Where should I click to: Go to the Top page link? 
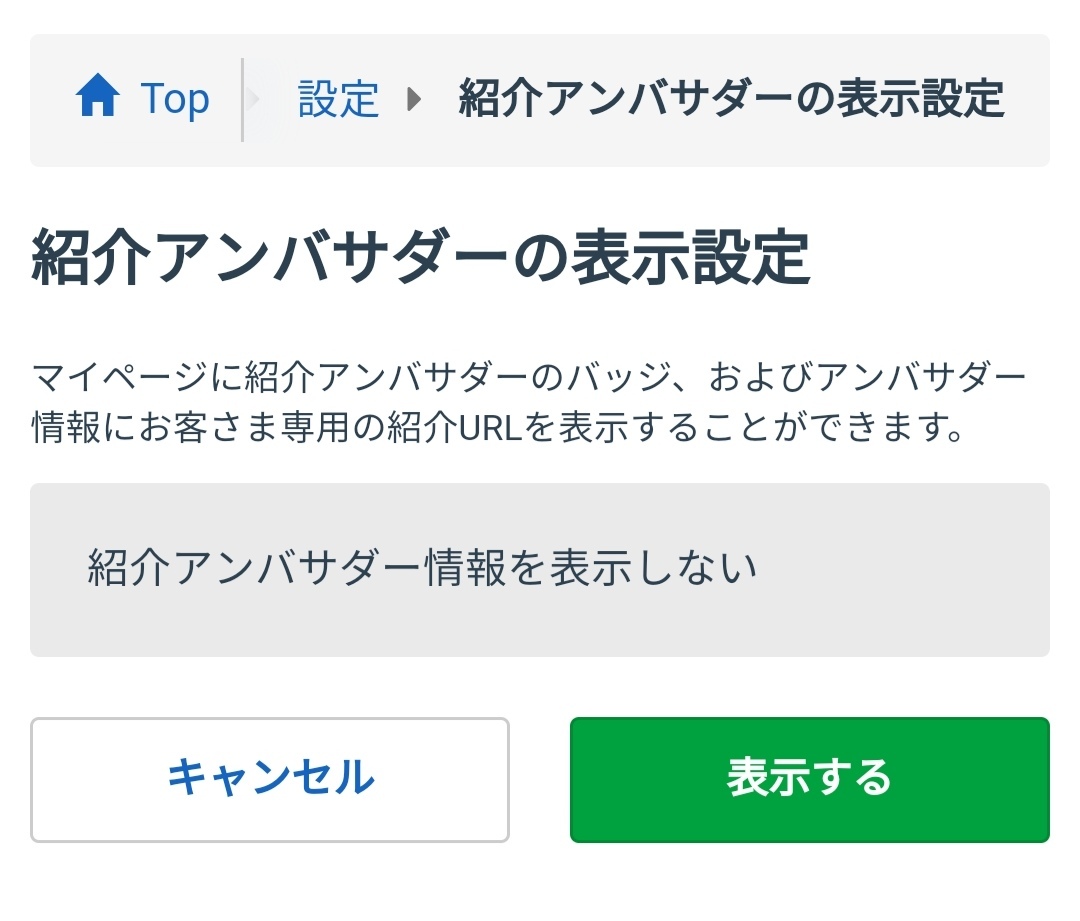click(175, 99)
